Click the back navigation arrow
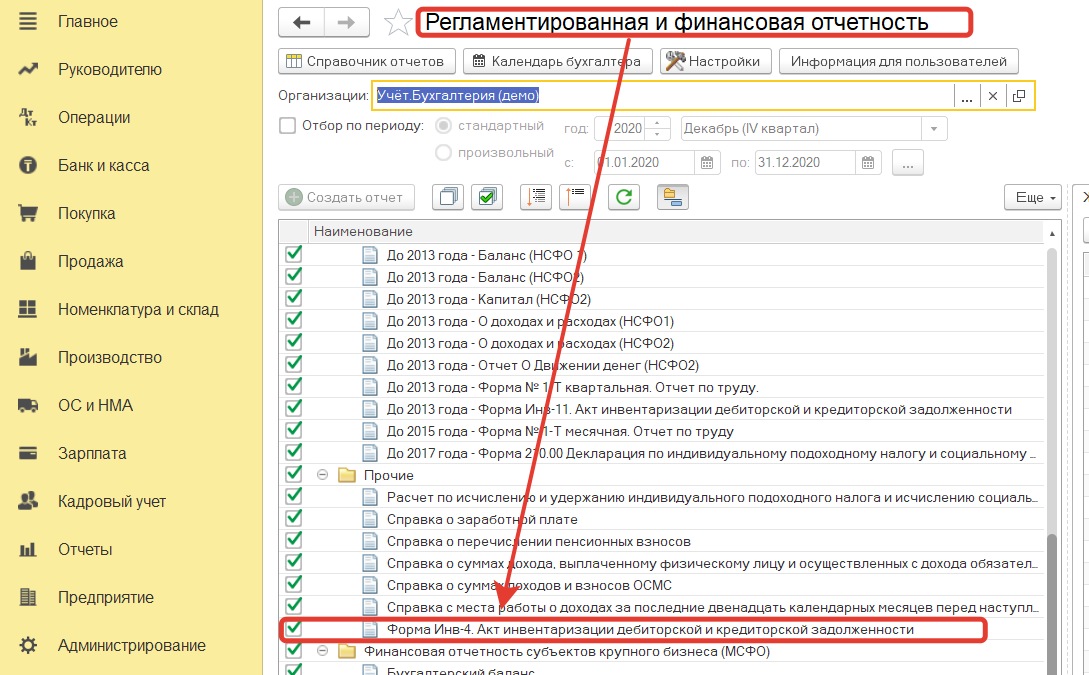The height and width of the screenshot is (675, 1089). [x=301, y=22]
